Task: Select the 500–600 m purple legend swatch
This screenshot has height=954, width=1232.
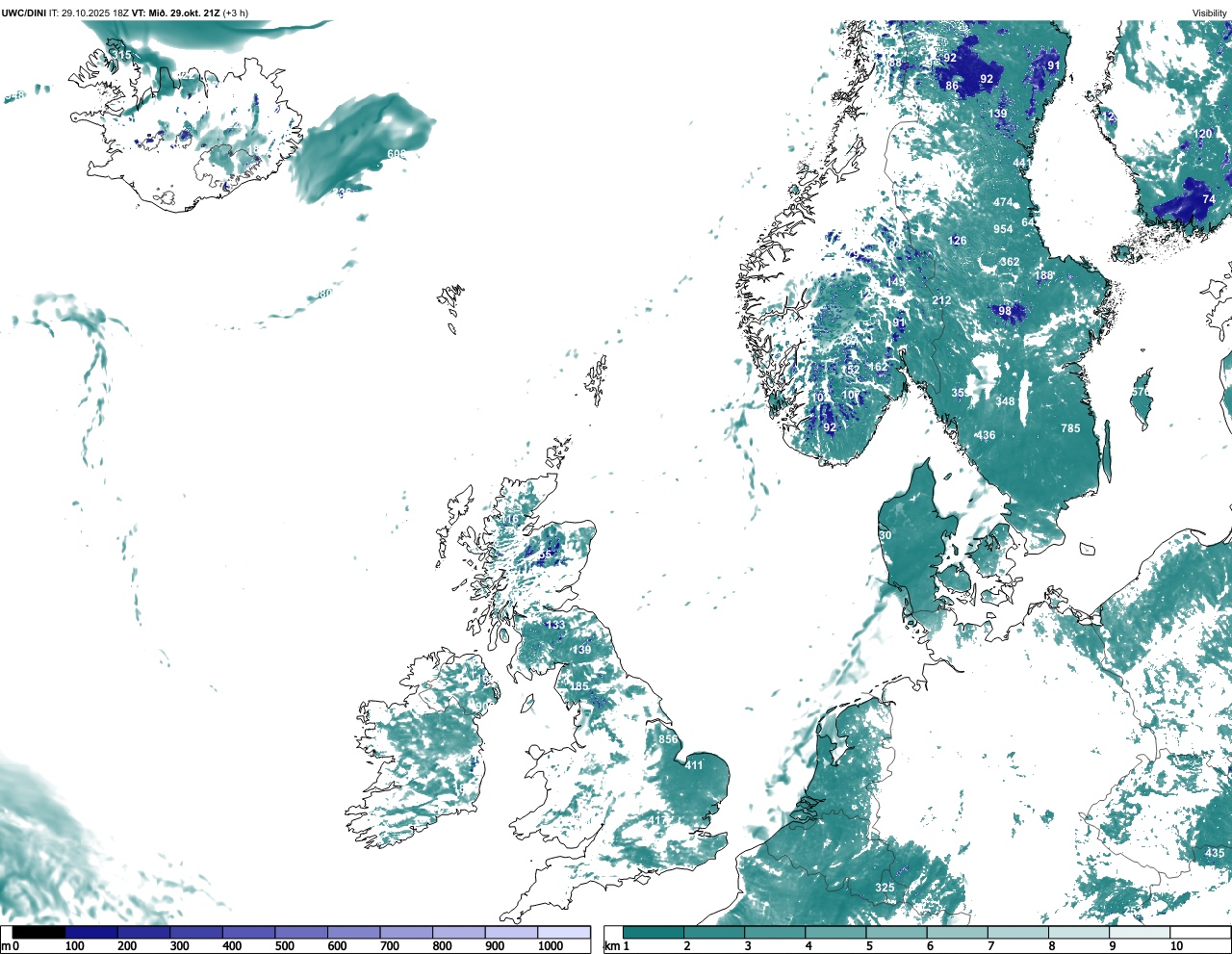Action: tap(301, 933)
